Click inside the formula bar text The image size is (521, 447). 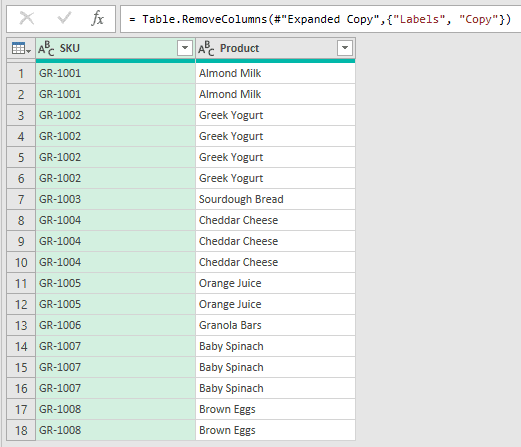pos(320,19)
